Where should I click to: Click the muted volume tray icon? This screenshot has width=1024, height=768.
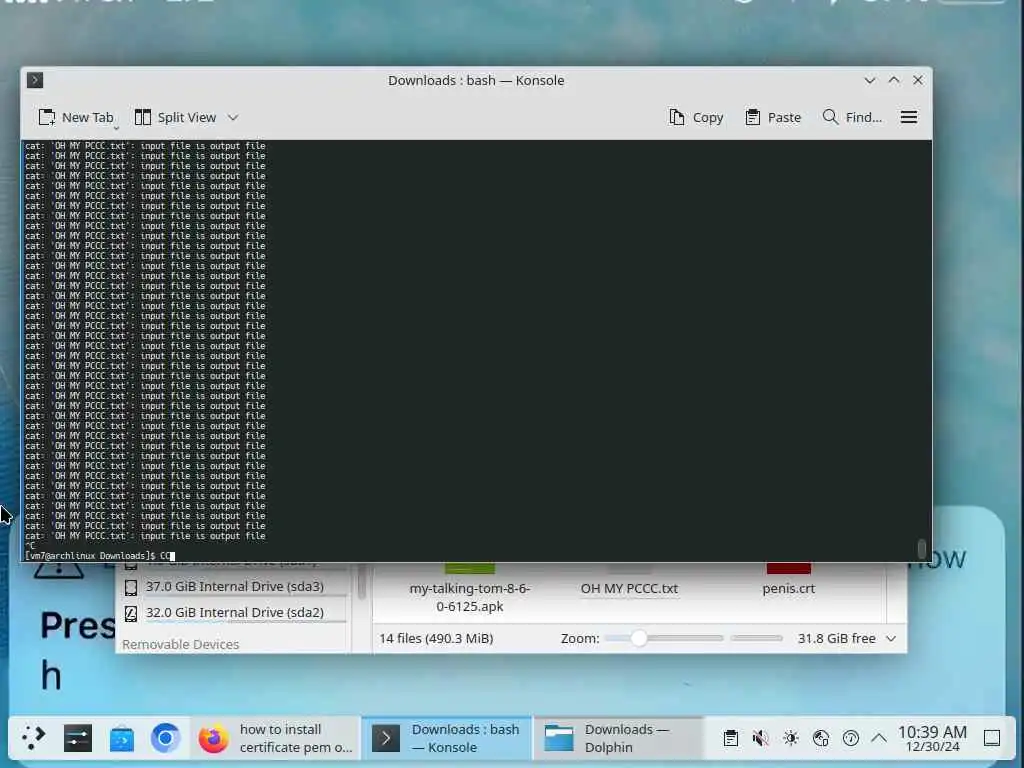760,739
